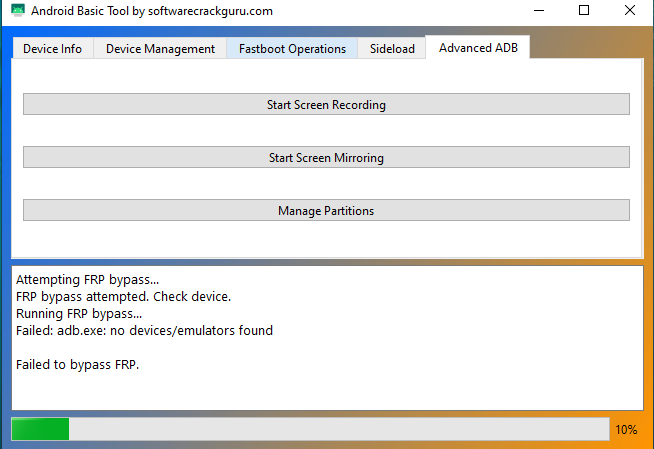Select the 'Running FRP bypass...' log line
Viewport: 654px width, 449px height.
click(x=79, y=314)
